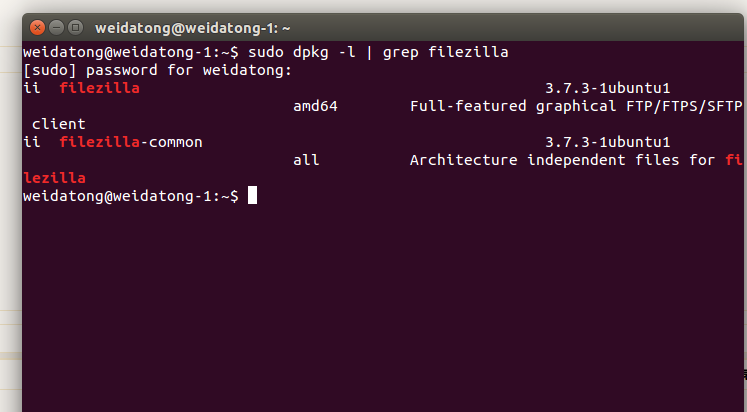
Task: Click the 'Architecture independent files for' description
Action: (562, 160)
